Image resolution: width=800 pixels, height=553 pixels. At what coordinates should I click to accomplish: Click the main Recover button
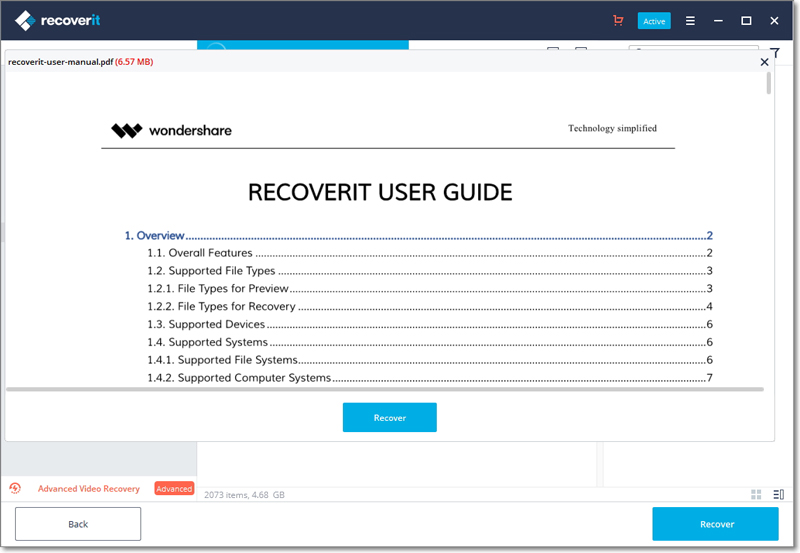(x=715, y=524)
